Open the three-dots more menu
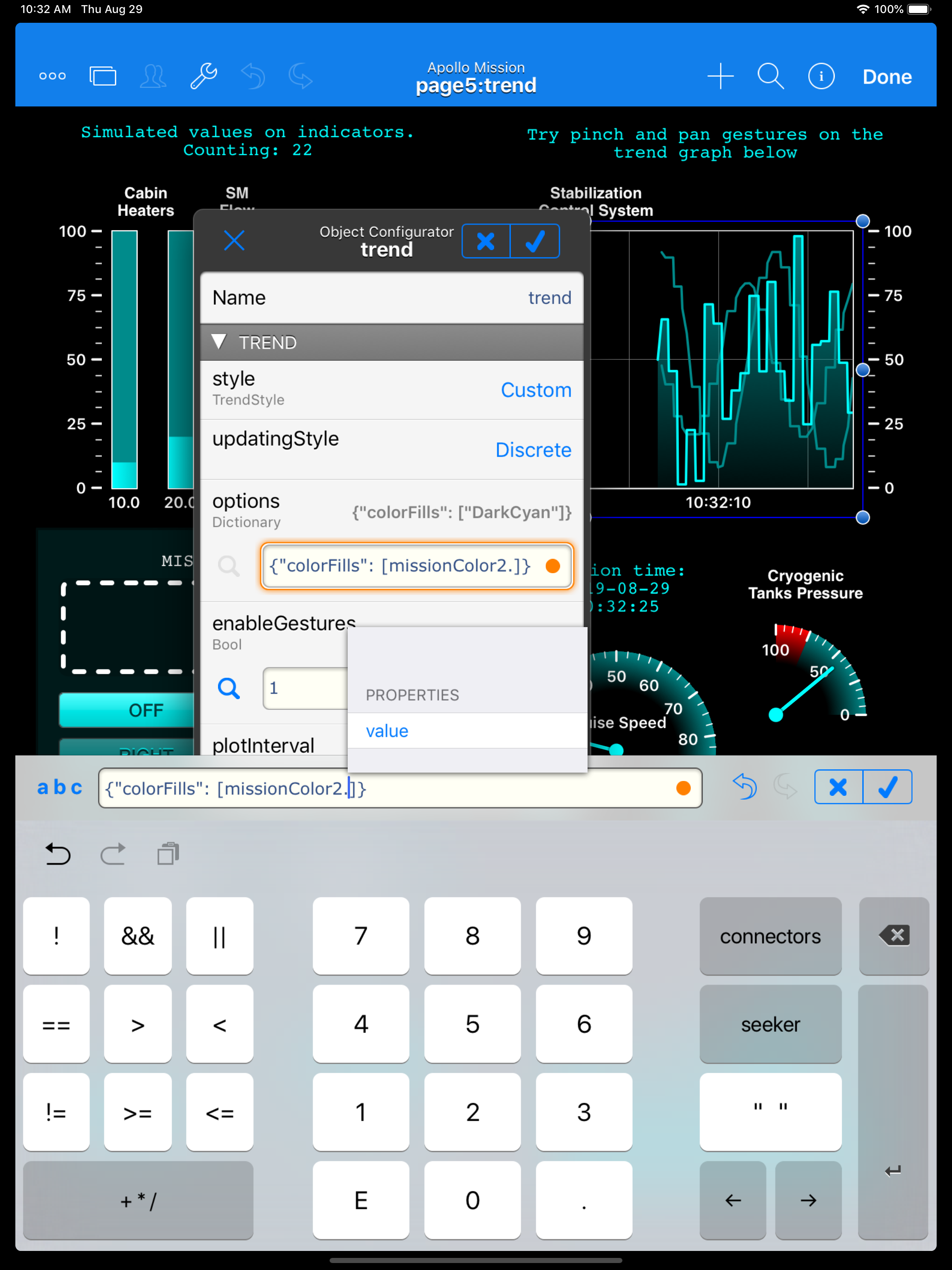The width and height of the screenshot is (952, 1270). point(52,76)
